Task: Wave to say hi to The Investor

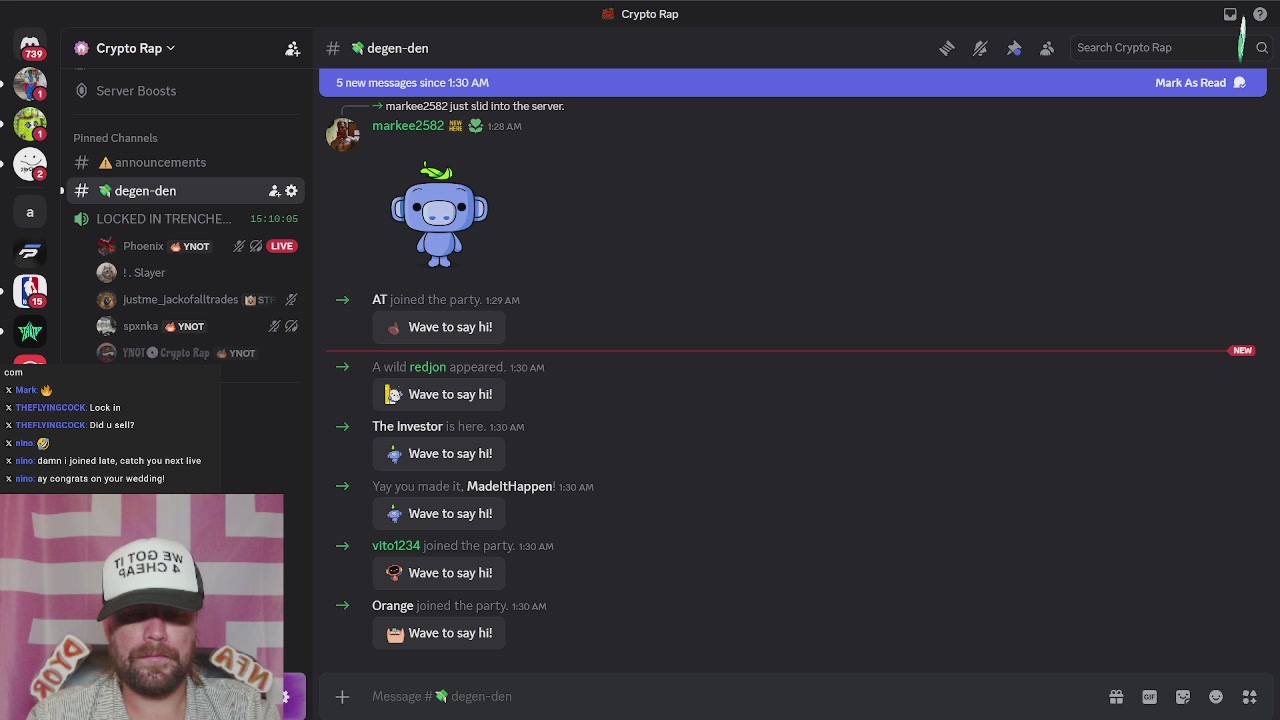Action: 439,454
